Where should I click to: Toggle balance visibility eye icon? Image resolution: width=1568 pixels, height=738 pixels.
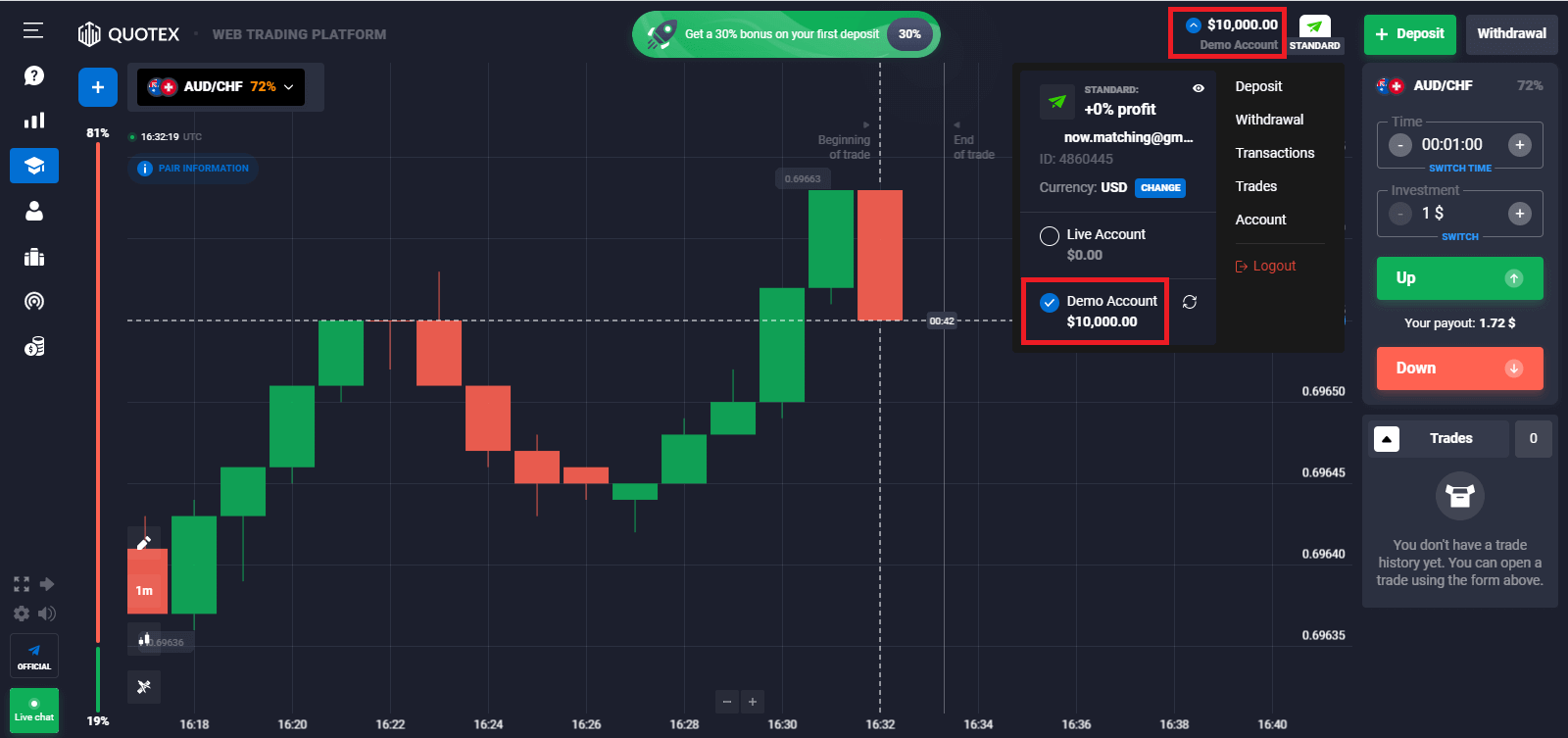(1199, 88)
